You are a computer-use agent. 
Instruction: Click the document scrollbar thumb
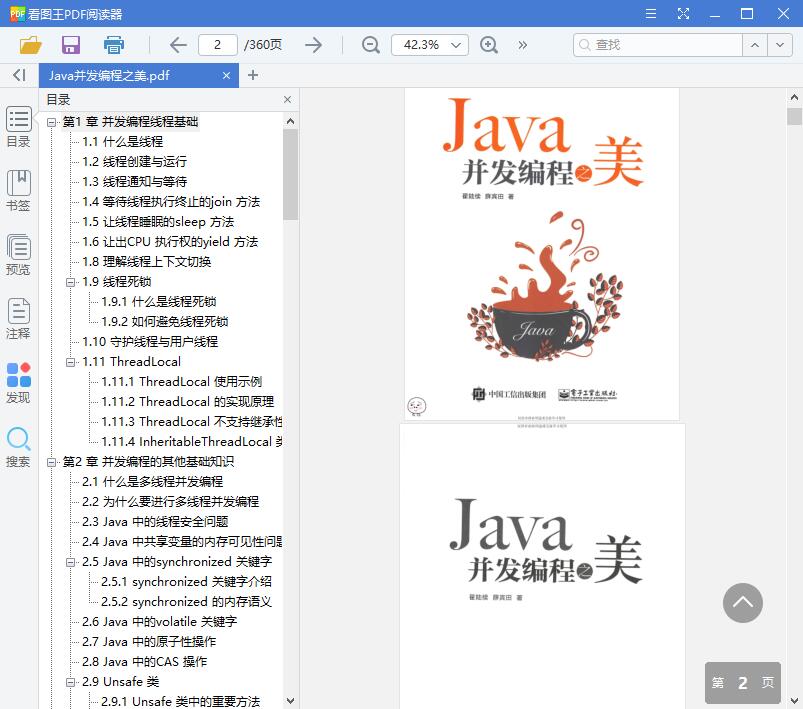(x=794, y=116)
